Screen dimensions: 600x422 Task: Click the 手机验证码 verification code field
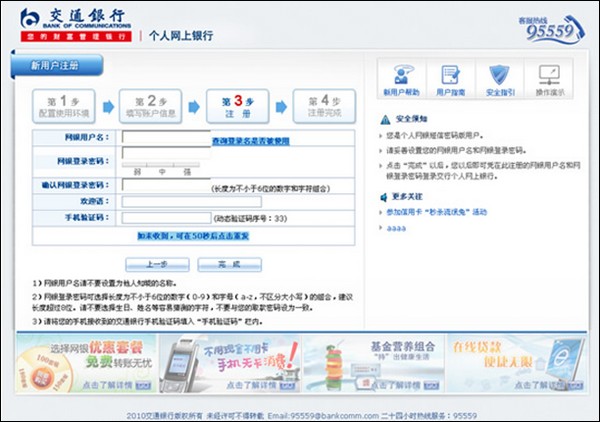[165, 217]
